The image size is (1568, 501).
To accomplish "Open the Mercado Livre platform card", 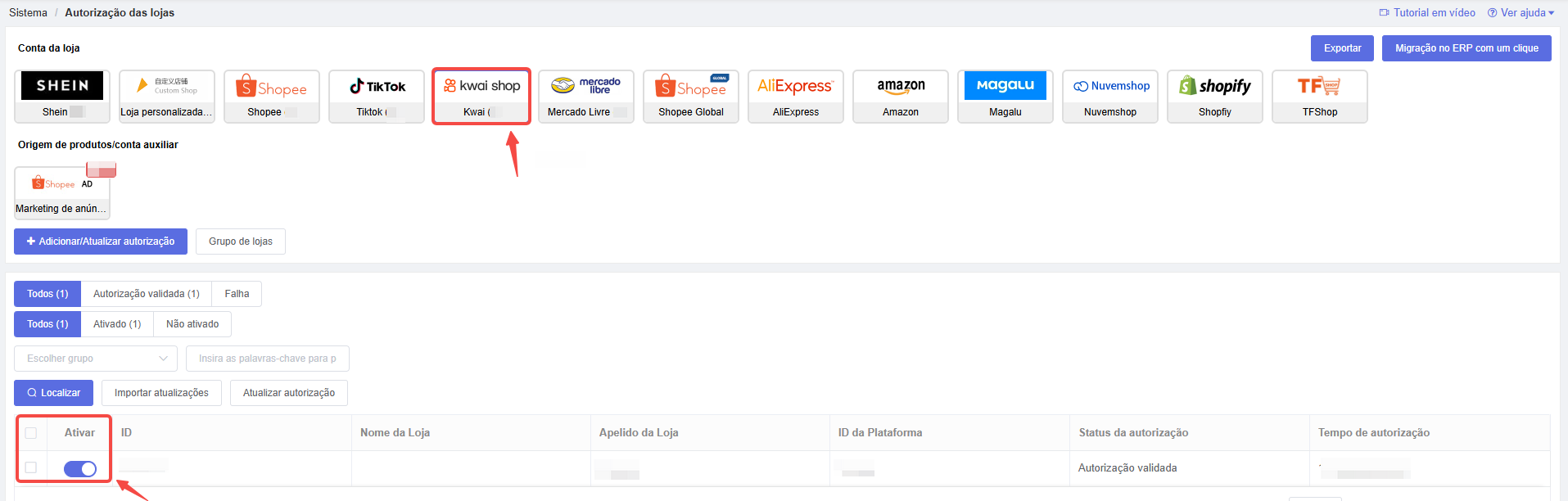I will pos(586,97).
